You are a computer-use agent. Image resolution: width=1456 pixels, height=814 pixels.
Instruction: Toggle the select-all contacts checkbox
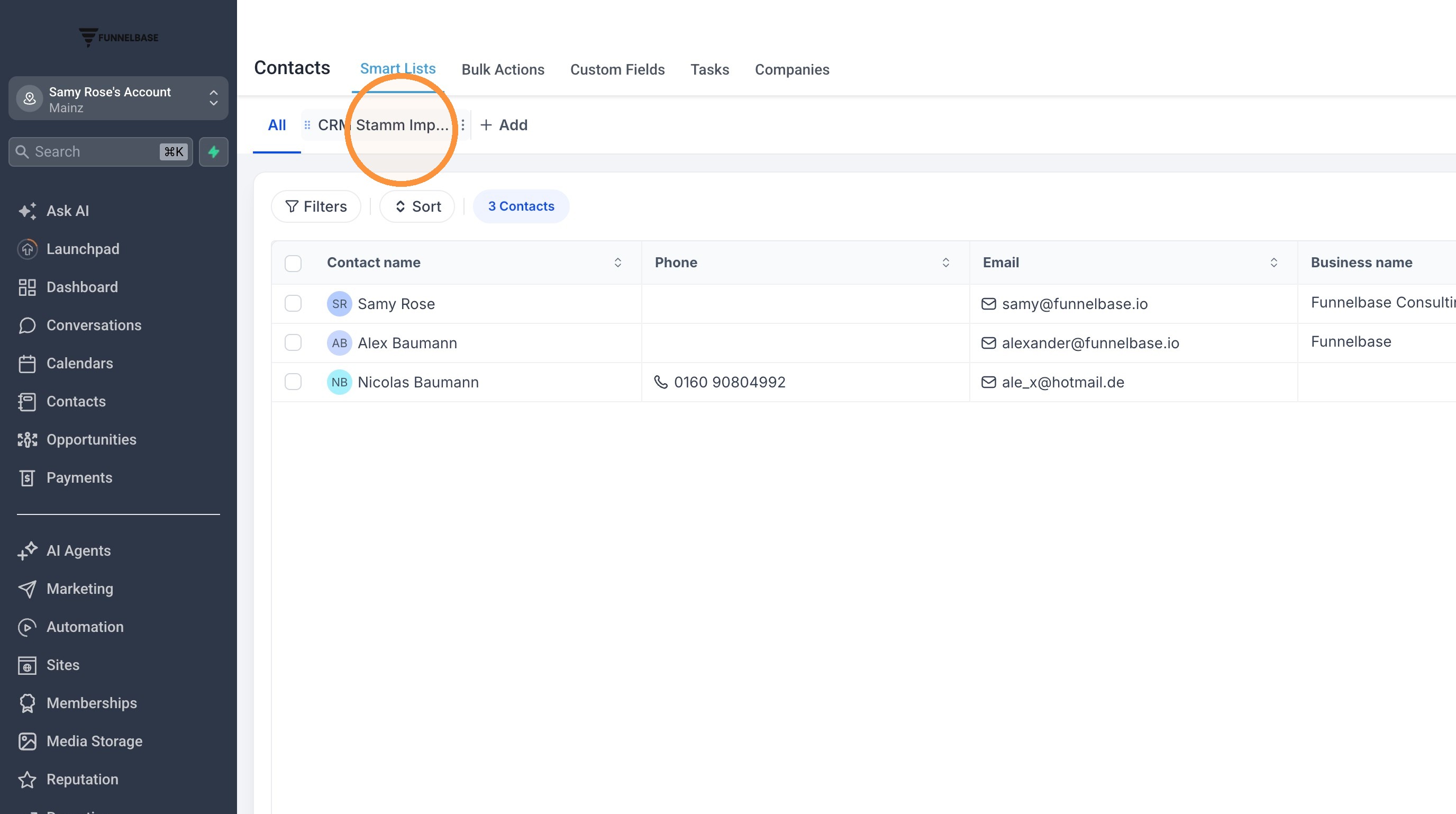(293, 263)
